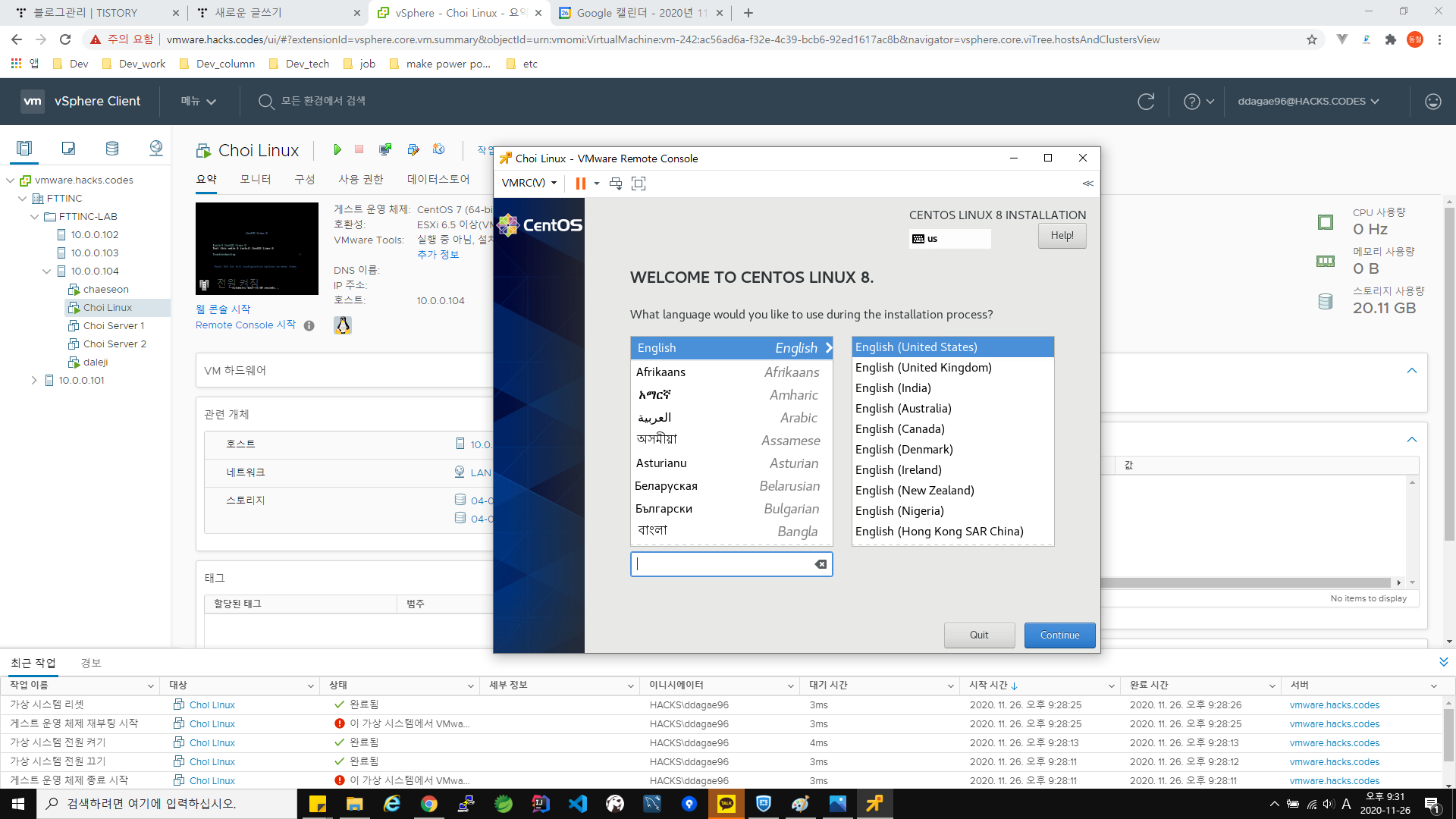Take snapshot icon in VM toolbar
The width and height of the screenshot is (1456, 819).
[x=439, y=149]
